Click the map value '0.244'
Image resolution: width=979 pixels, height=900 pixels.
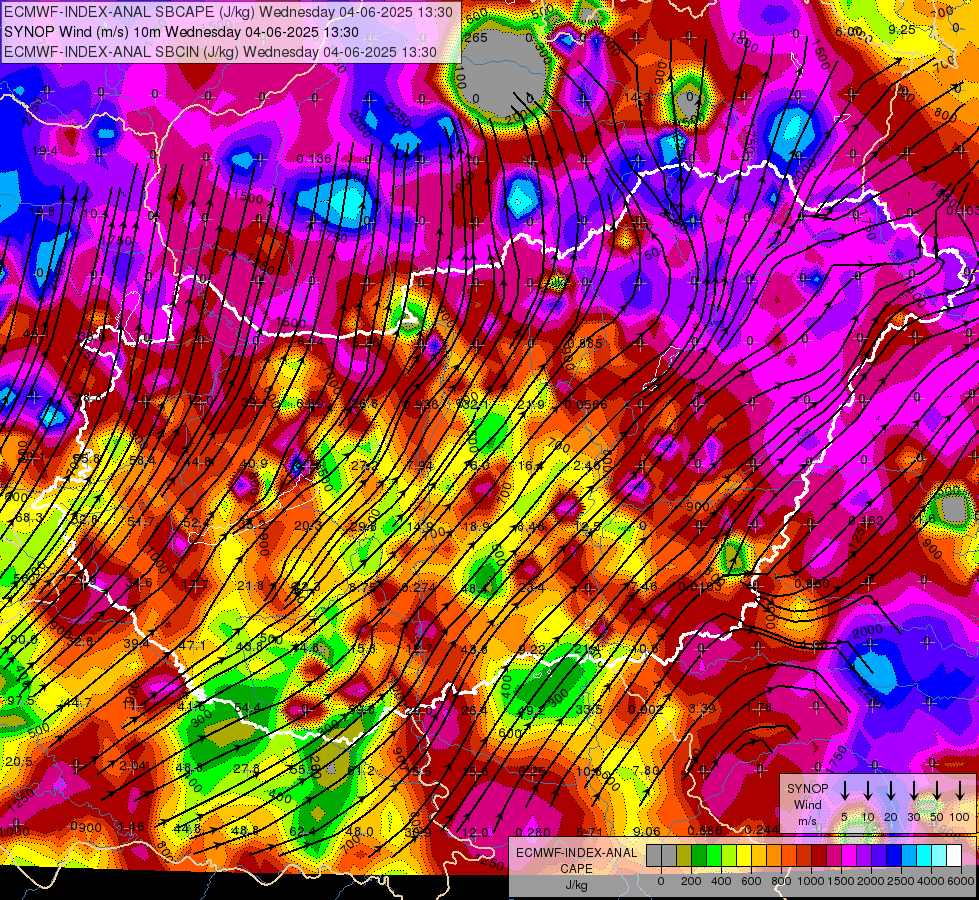[761, 829]
